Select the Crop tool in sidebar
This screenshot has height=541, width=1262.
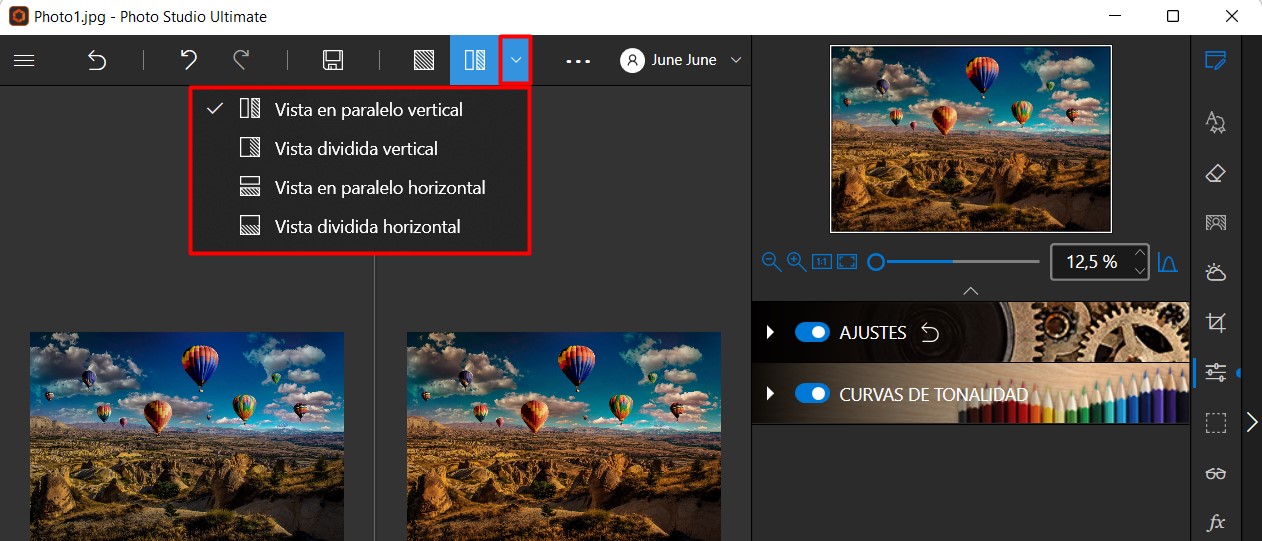tap(1216, 323)
